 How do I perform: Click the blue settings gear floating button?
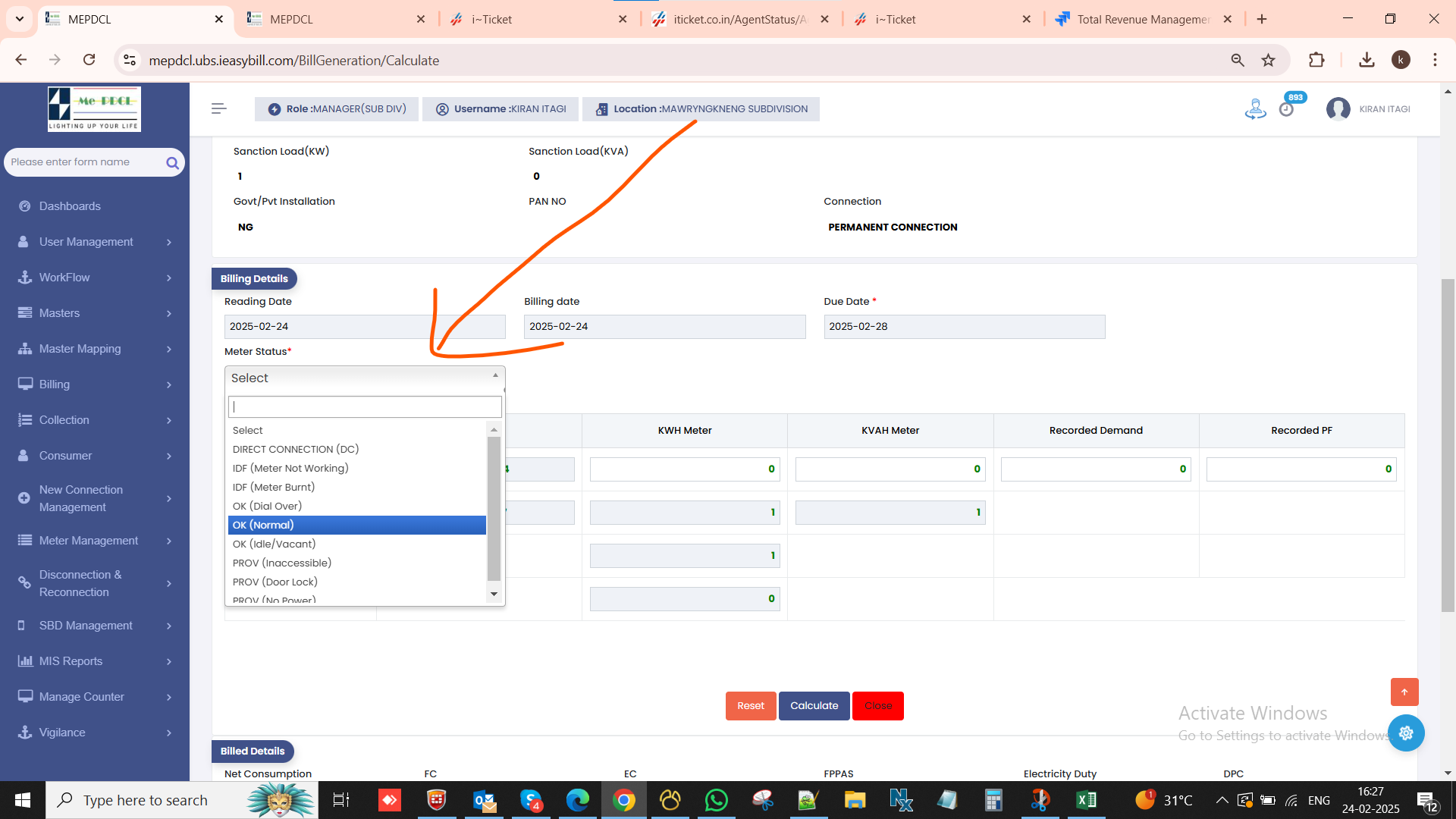(x=1406, y=733)
